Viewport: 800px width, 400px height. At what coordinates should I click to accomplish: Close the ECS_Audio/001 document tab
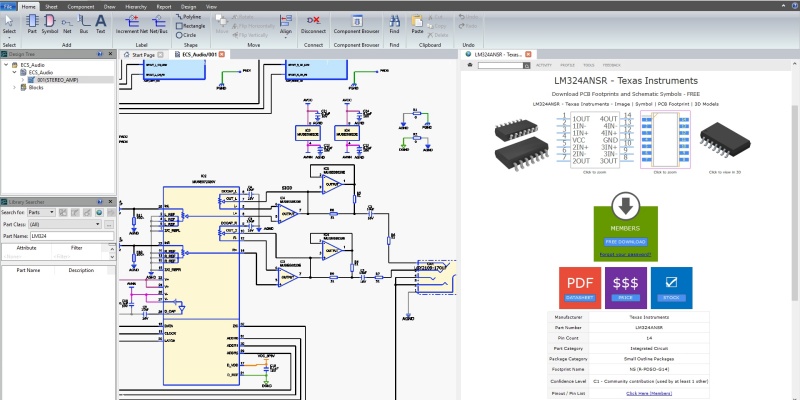pos(221,55)
